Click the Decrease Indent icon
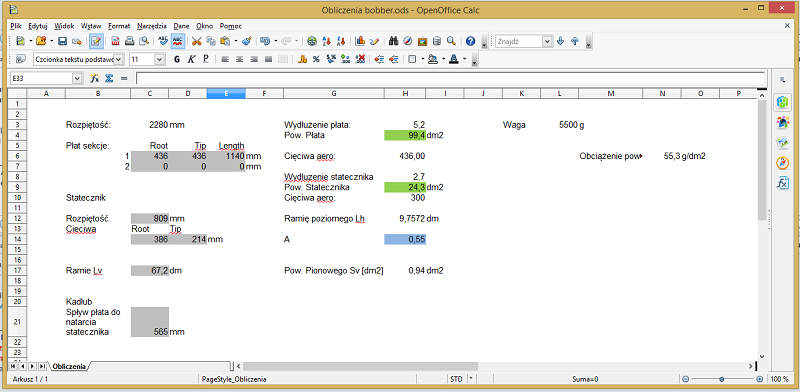 tap(379, 59)
